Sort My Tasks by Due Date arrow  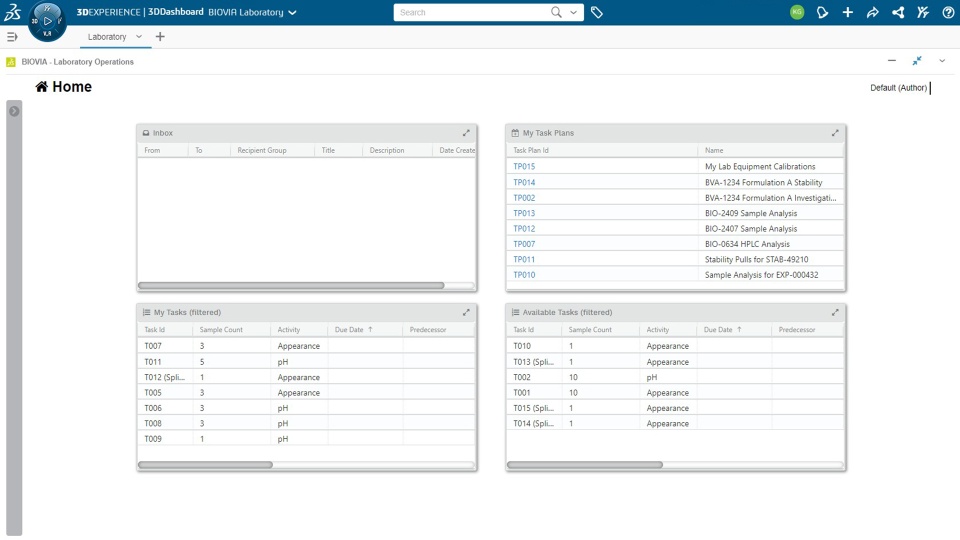pyautogui.click(x=370, y=329)
